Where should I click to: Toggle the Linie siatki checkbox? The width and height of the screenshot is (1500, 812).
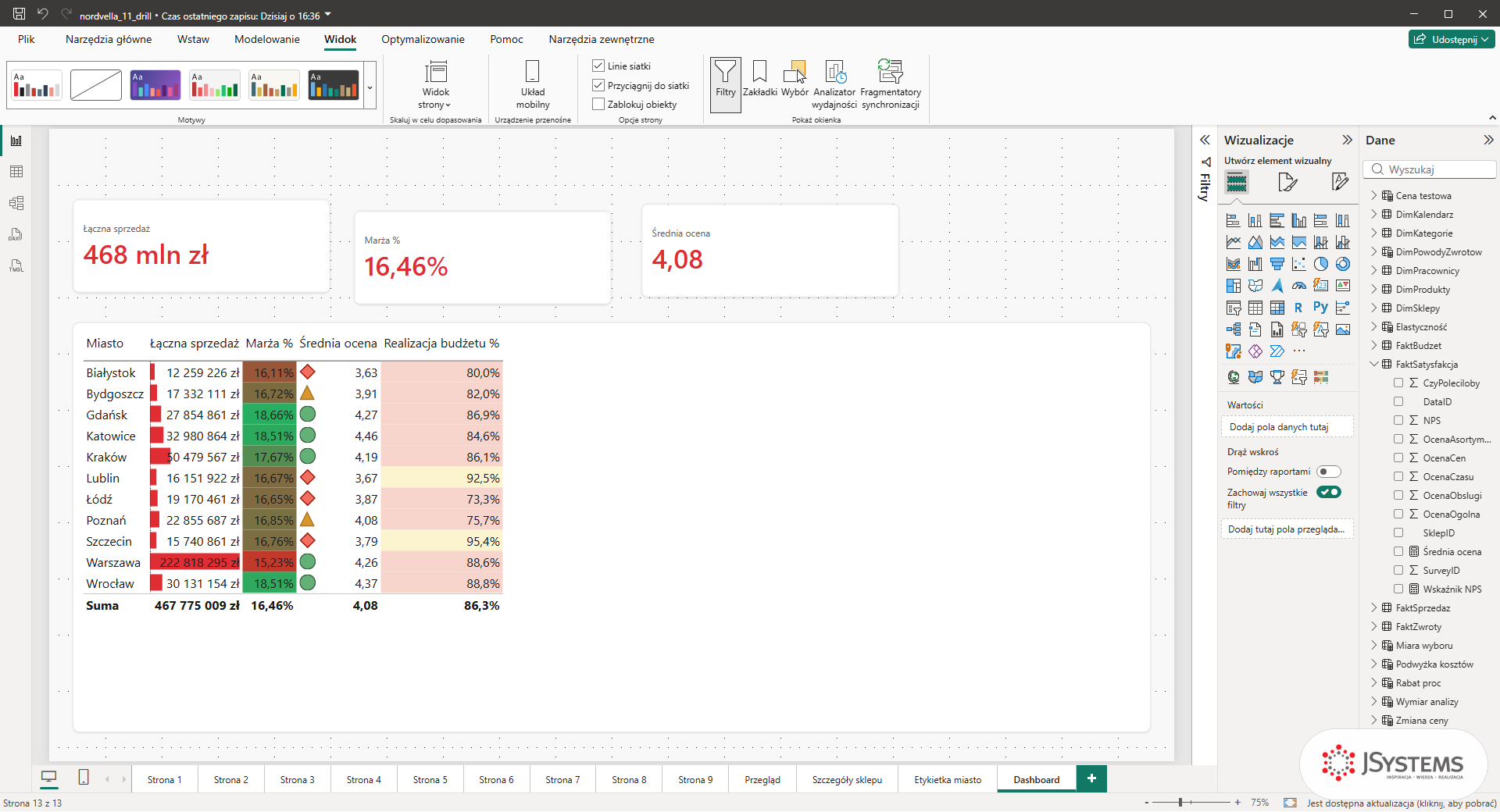point(598,66)
